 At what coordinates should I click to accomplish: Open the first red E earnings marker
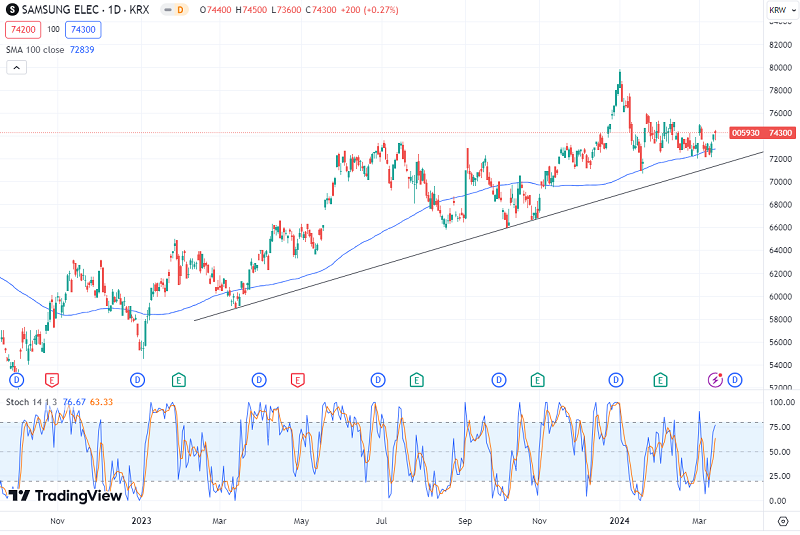(51, 380)
